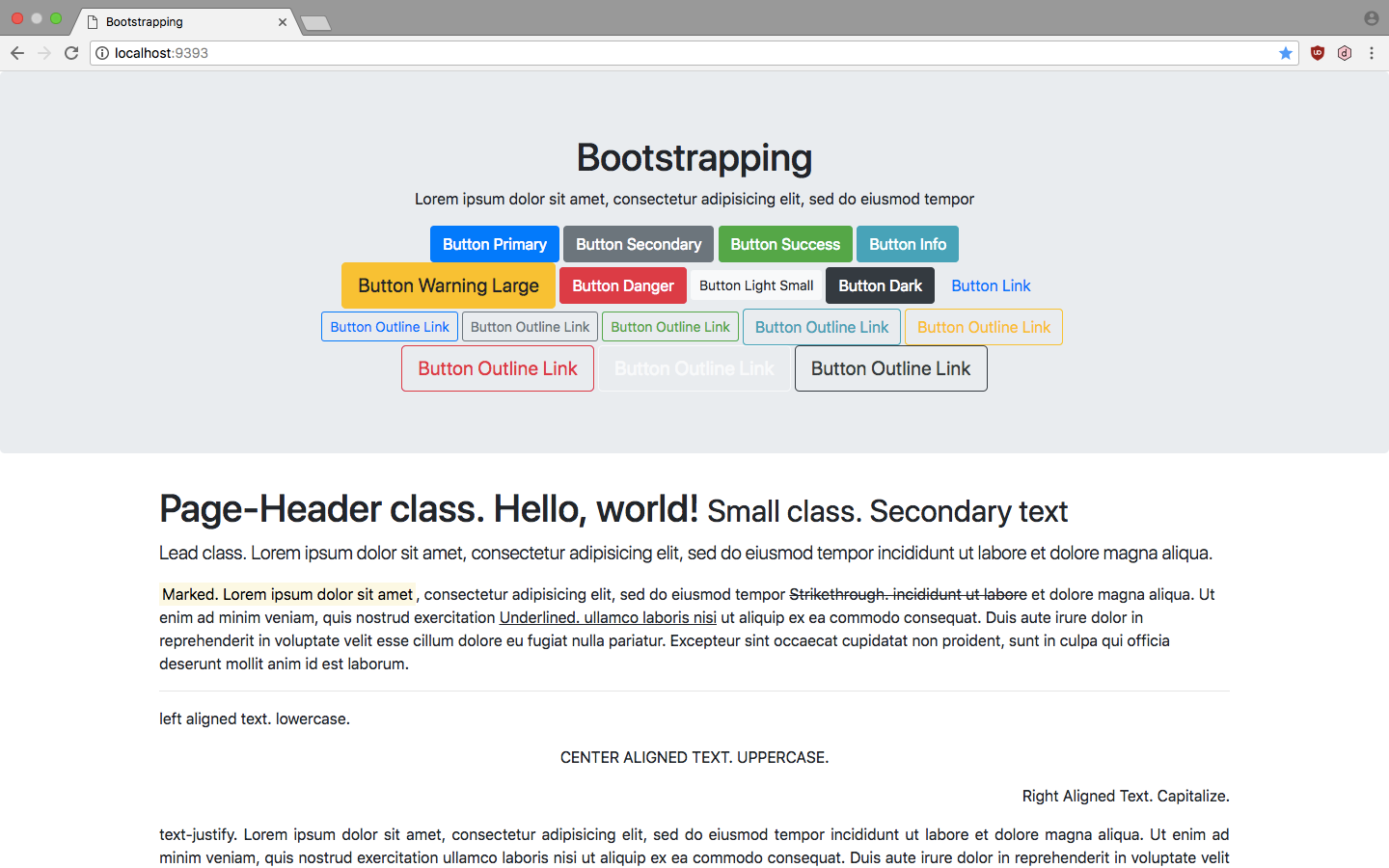This screenshot has width=1389, height=868.
Task: Open the uBlock Origin extension icon
Action: point(1318,53)
